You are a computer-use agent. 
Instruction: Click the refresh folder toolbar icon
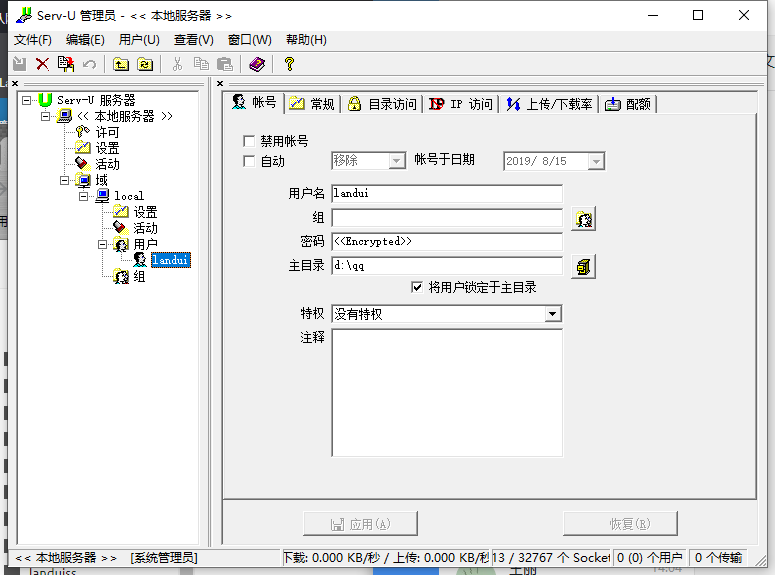coord(145,64)
